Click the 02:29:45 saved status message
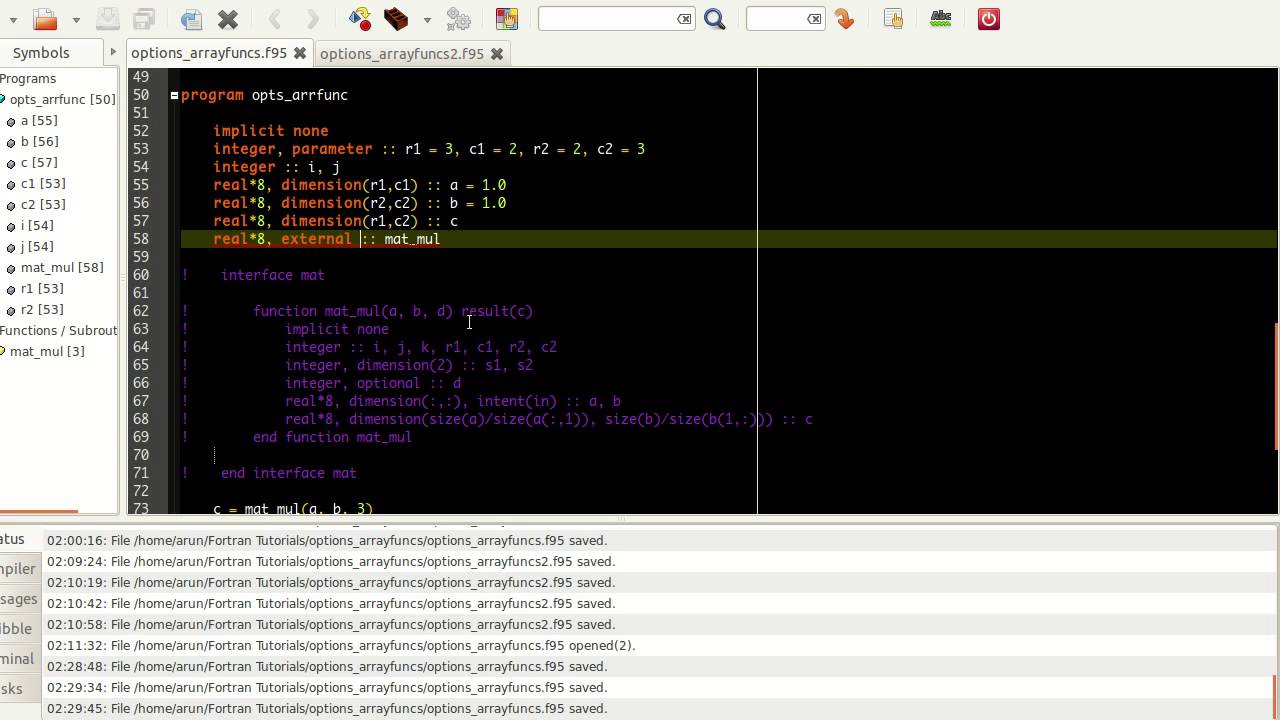The height and width of the screenshot is (720, 1280). [327, 708]
